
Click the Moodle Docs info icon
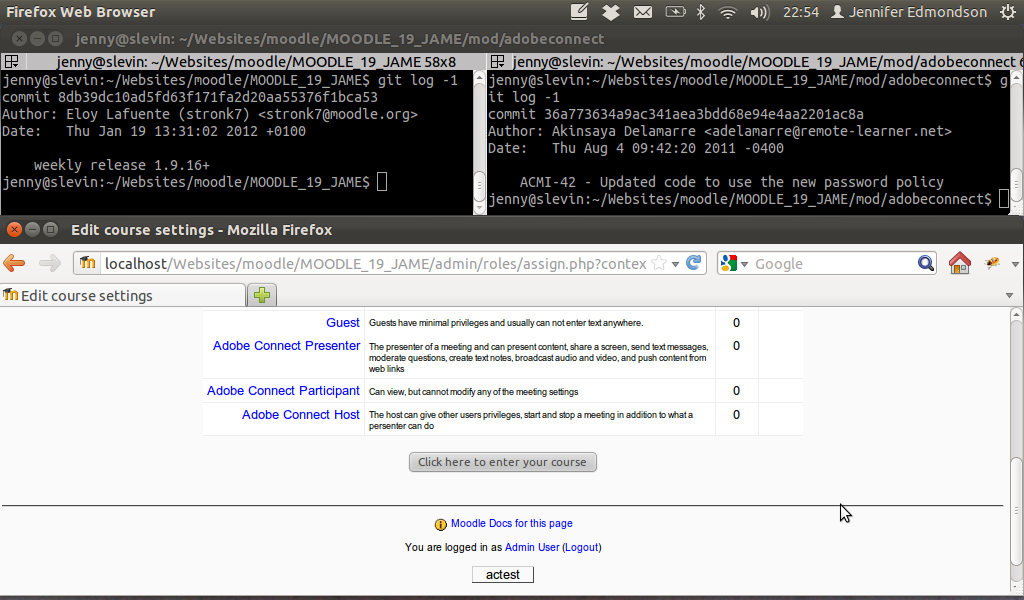(441, 524)
